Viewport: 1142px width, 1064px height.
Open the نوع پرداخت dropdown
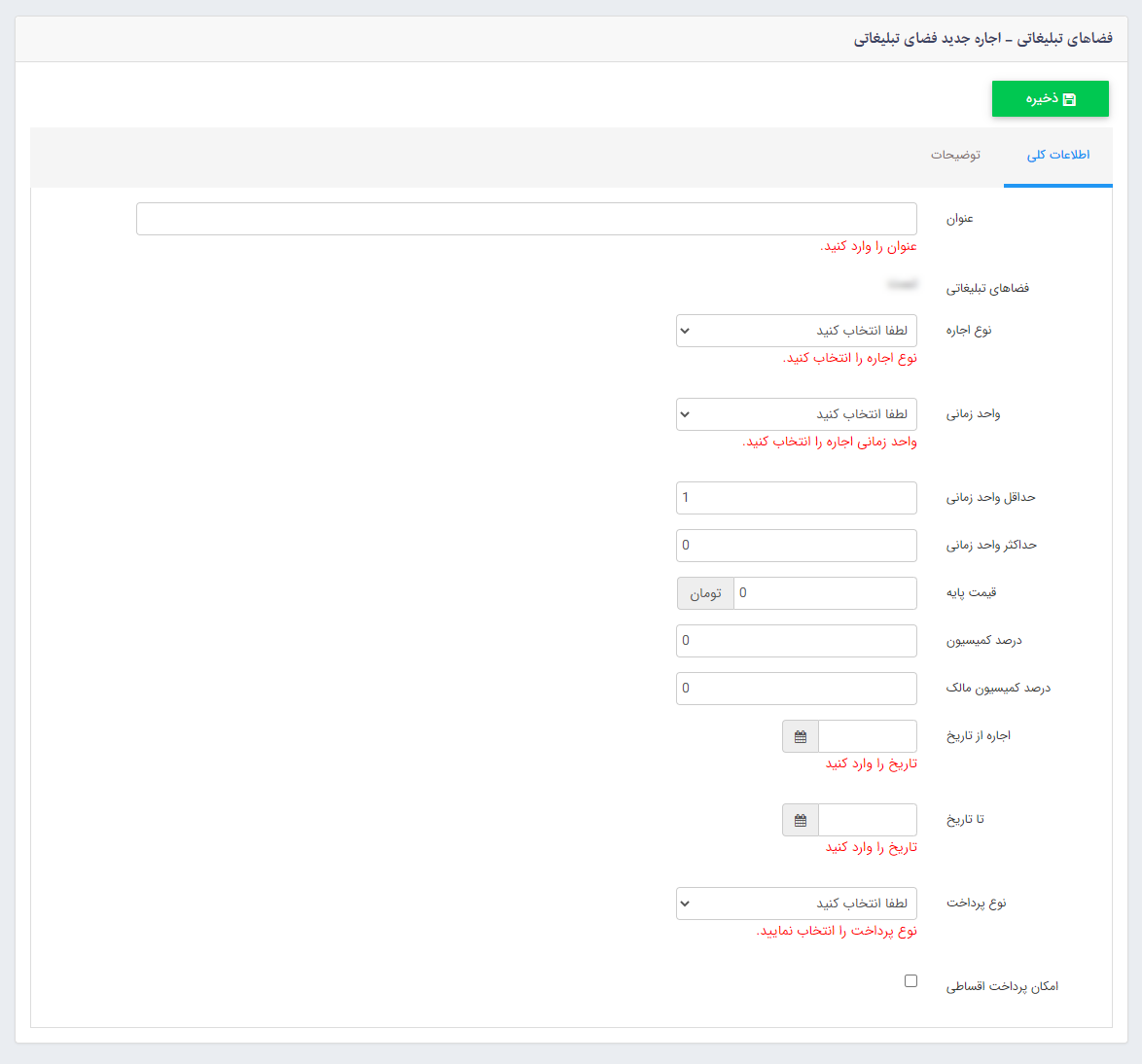pyautogui.click(x=796, y=904)
